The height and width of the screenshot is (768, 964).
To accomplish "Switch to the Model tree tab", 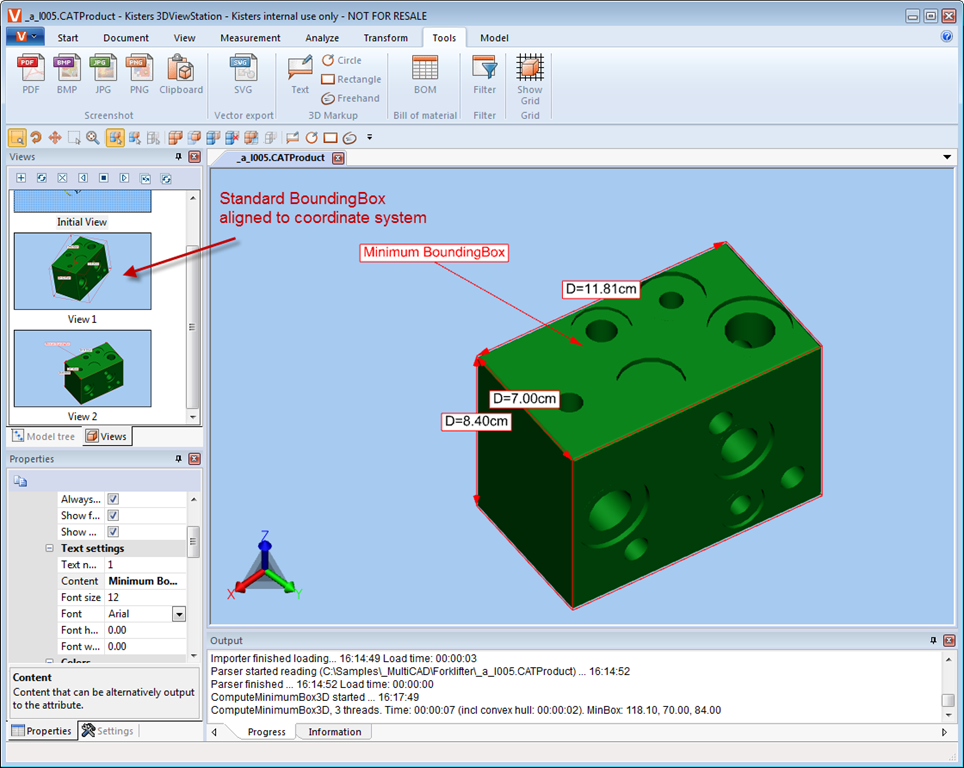I will (44, 436).
